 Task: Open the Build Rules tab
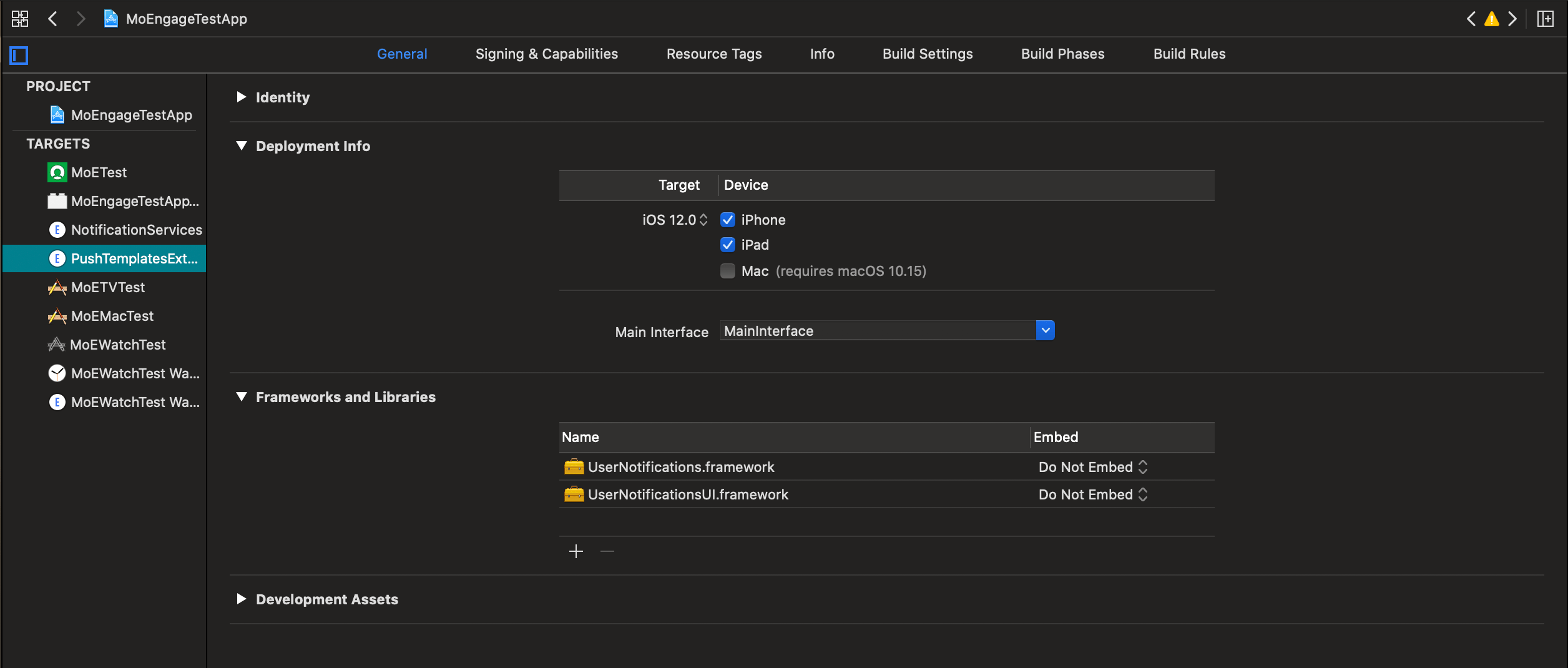[x=1189, y=54]
